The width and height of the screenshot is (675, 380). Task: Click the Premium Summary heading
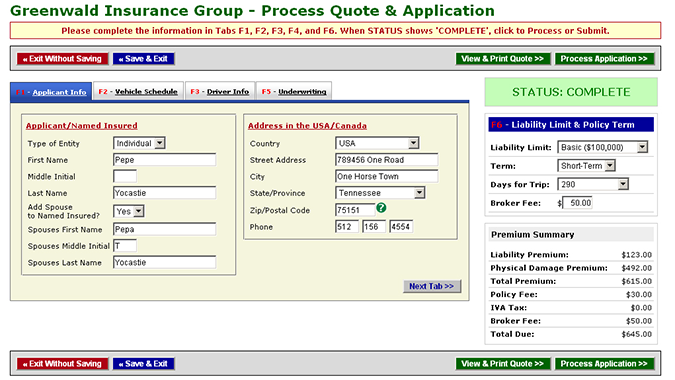(x=533, y=235)
